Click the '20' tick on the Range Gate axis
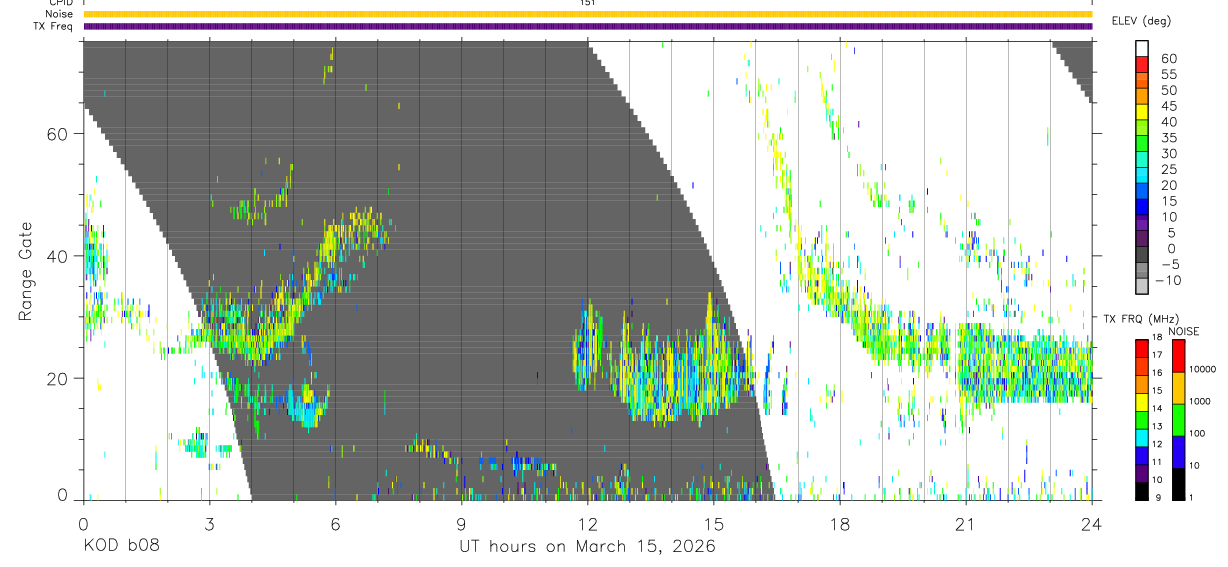The image size is (1228, 567). tap(57, 378)
